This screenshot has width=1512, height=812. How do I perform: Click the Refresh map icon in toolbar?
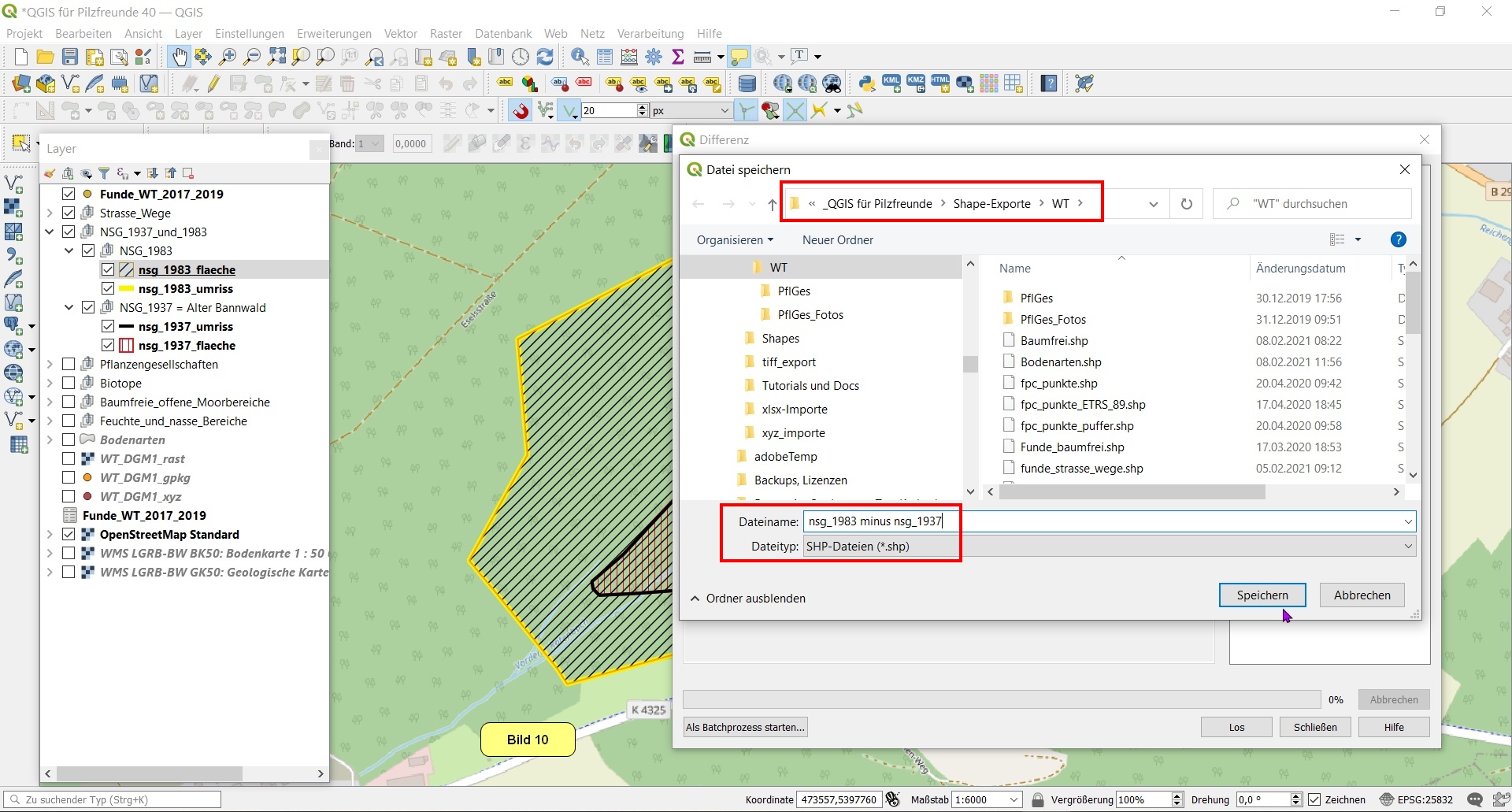pos(545,57)
